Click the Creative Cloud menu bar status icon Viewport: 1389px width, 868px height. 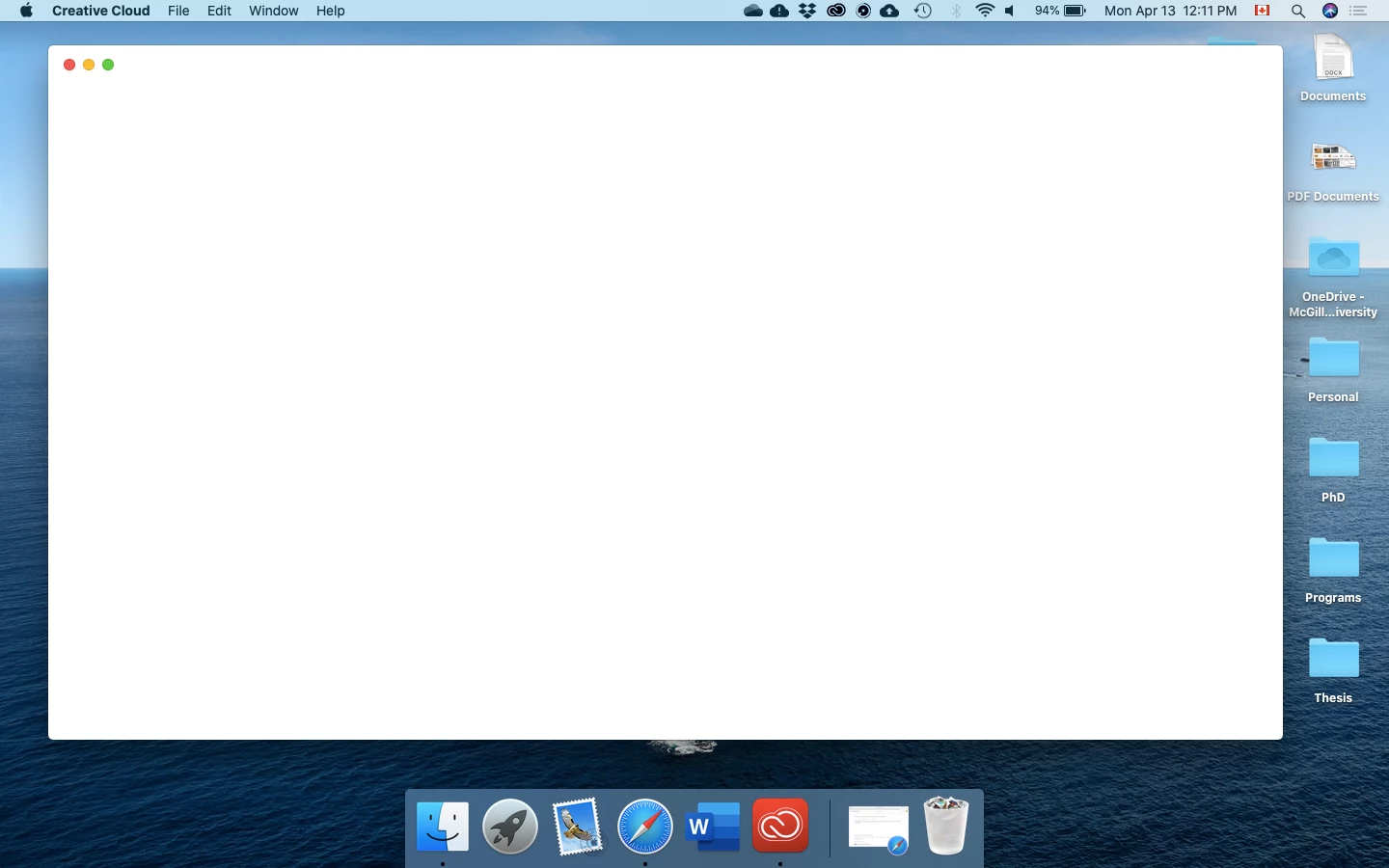click(x=835, y=11)
